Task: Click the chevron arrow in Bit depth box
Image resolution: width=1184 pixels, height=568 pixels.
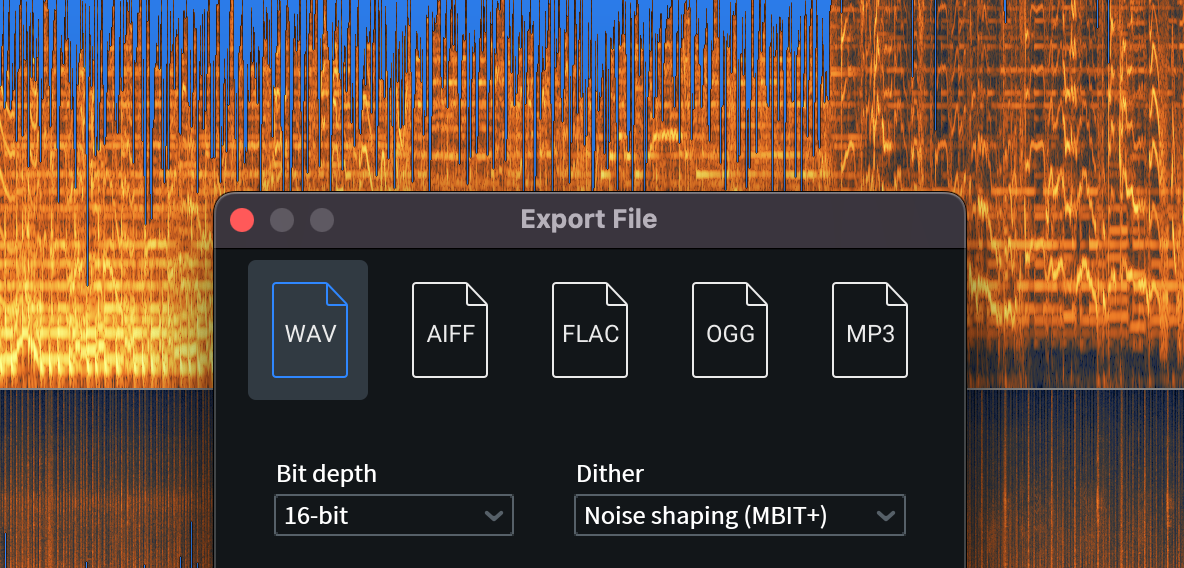Action: pos(493,516)
